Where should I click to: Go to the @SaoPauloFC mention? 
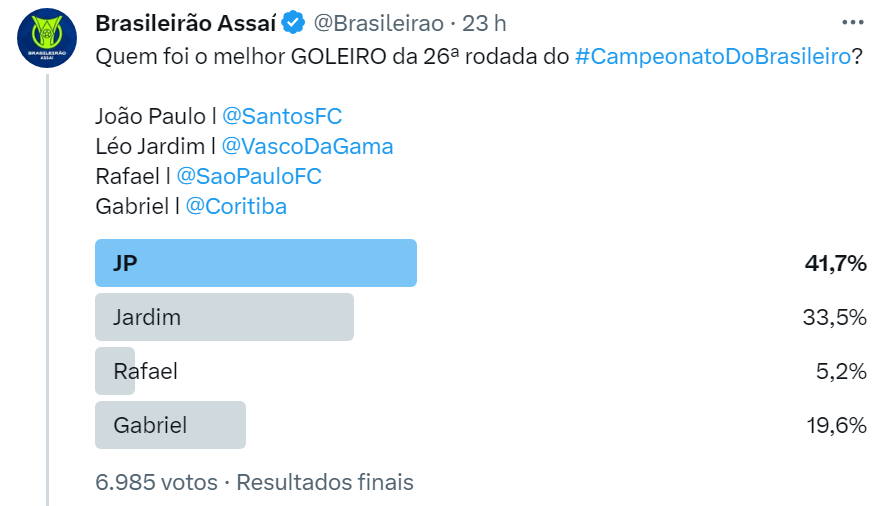pos(249,176)
